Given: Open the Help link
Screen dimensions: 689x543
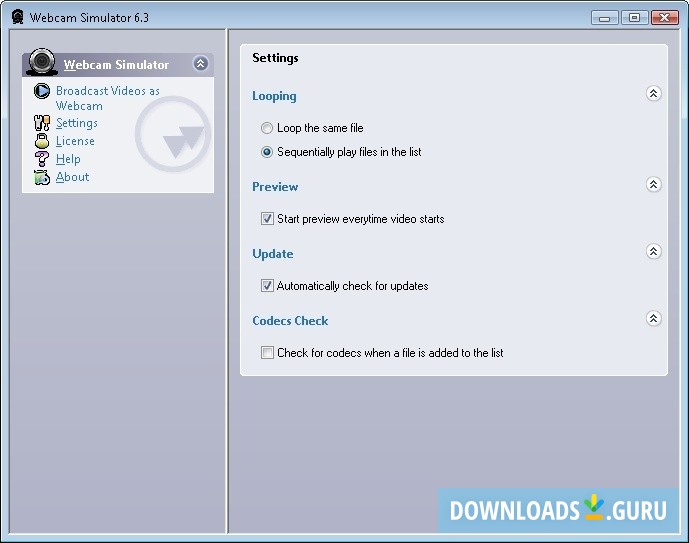Looking at the screenshot, I should click(68, 159).
